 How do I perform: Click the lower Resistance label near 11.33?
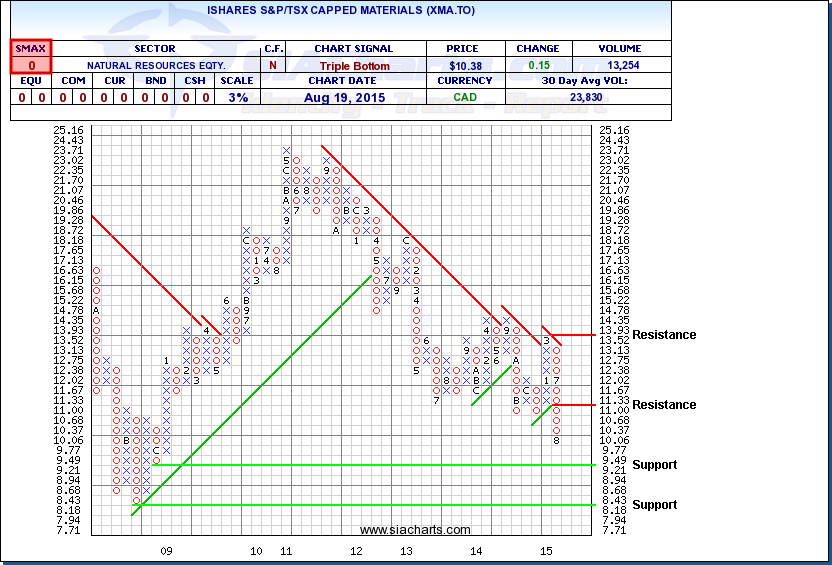point(664,405)
